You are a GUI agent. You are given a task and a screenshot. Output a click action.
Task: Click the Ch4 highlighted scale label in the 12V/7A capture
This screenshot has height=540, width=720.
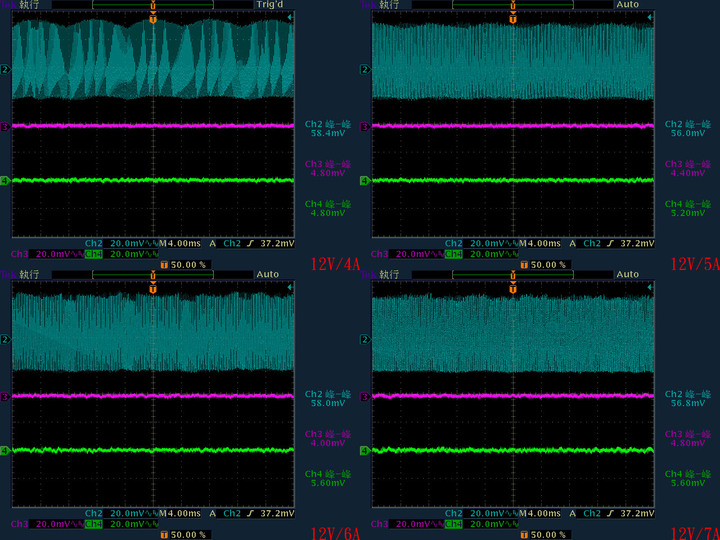pyautogui.click(x=454, y=524)
